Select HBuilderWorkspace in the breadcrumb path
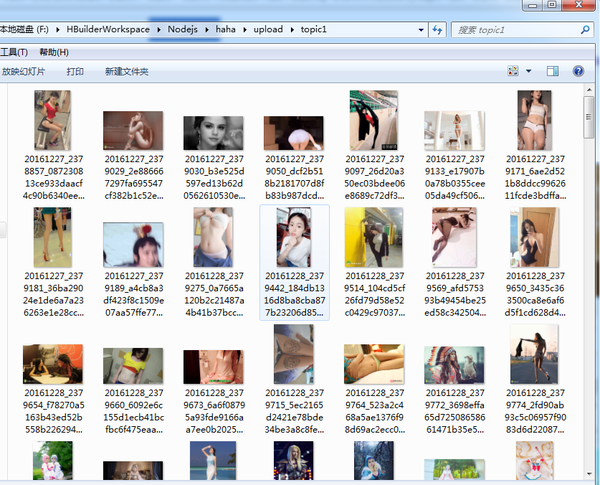Viewport: 600px width, 485px height. (x=108, y=29)
